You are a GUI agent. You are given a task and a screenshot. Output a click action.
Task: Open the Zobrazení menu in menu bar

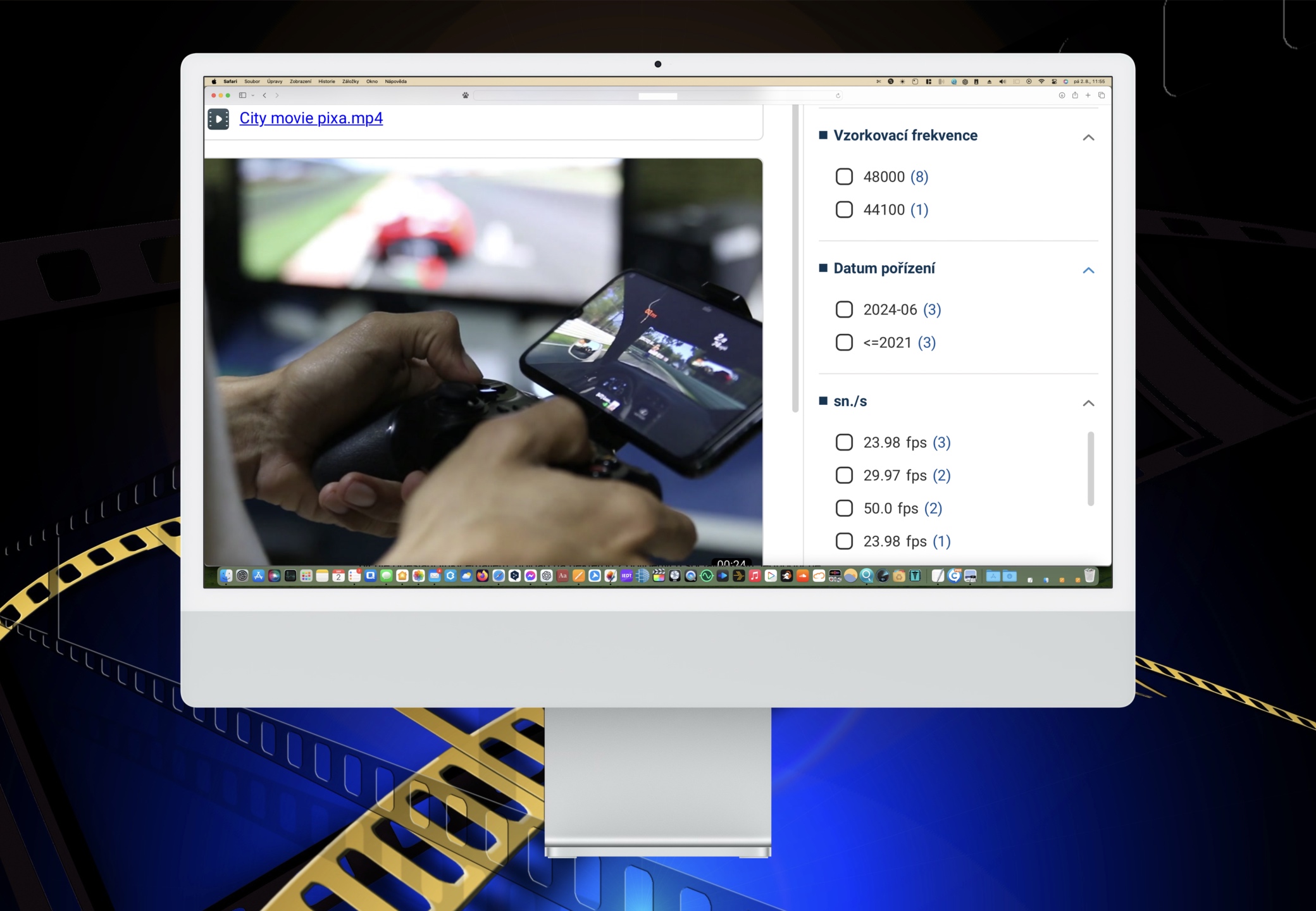click(x=301, y=82)
